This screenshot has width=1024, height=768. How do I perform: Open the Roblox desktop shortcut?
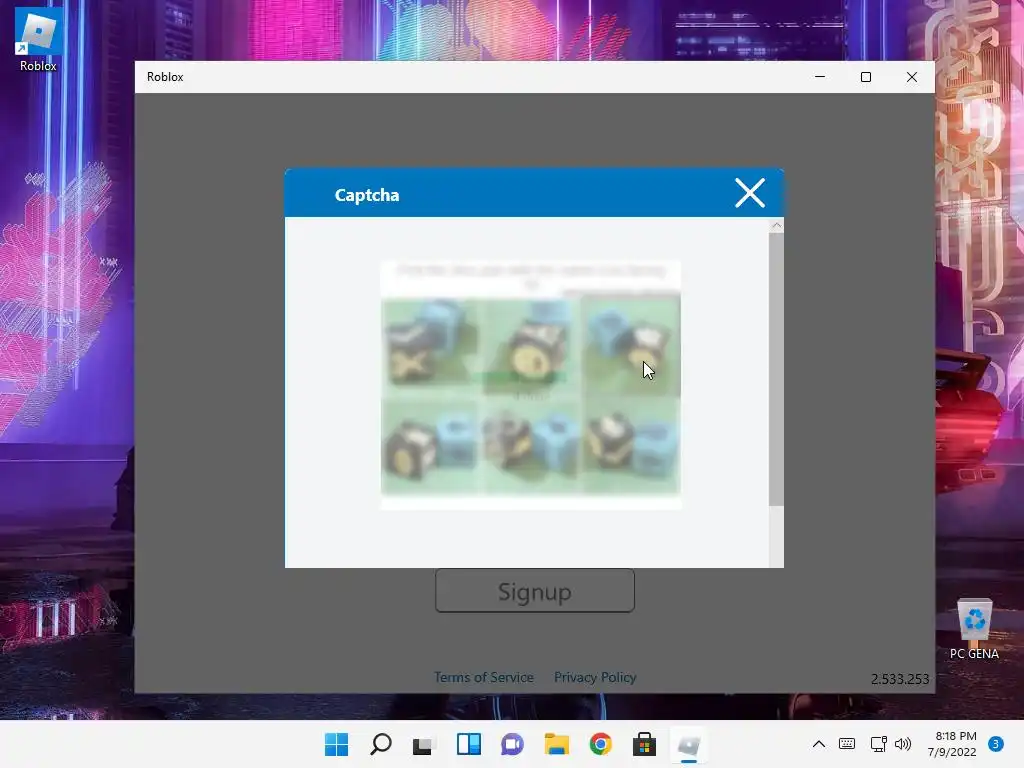[x=38, y=40]
